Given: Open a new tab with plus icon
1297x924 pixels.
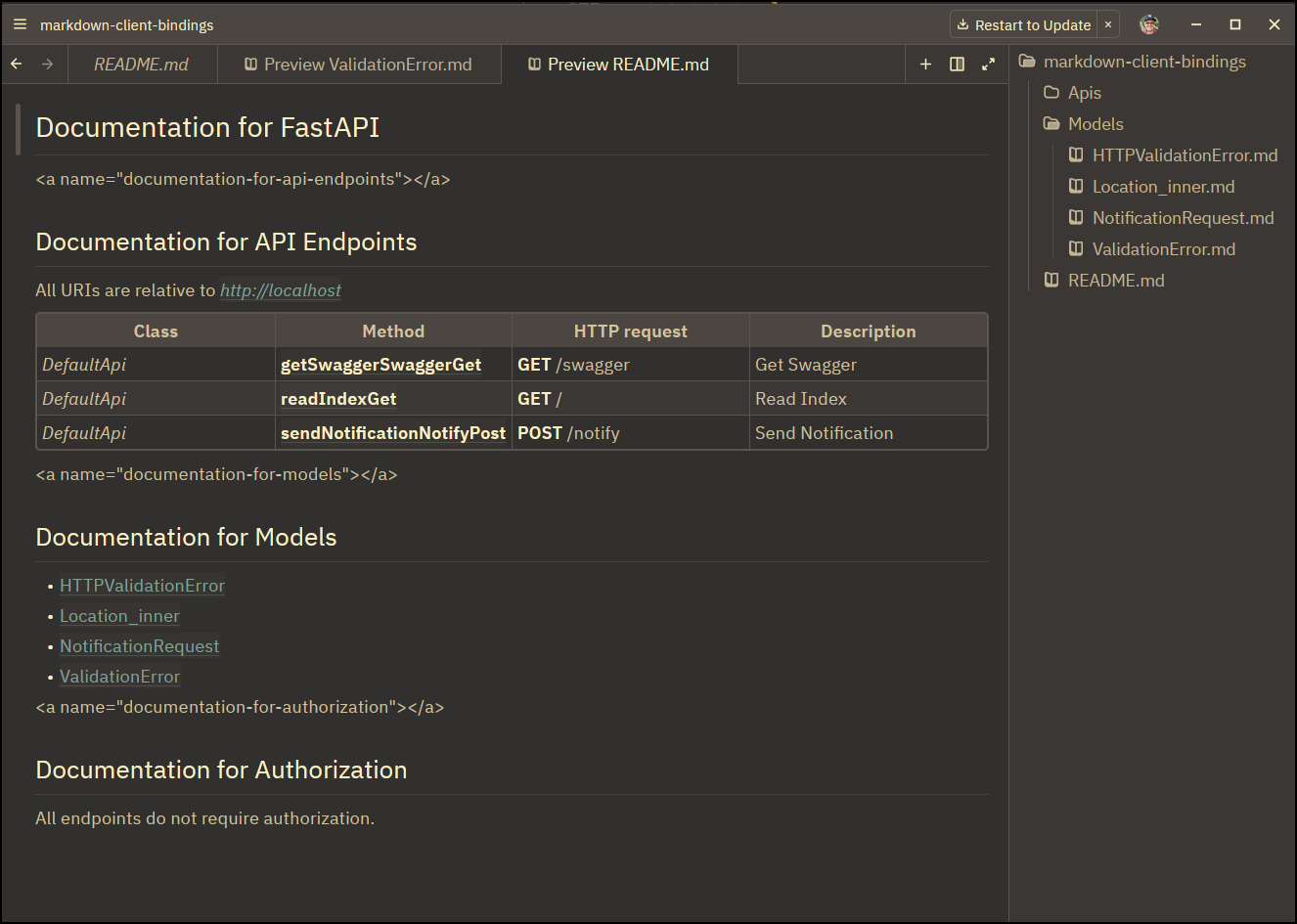Looking at the screenshot, I should [925, 64].
